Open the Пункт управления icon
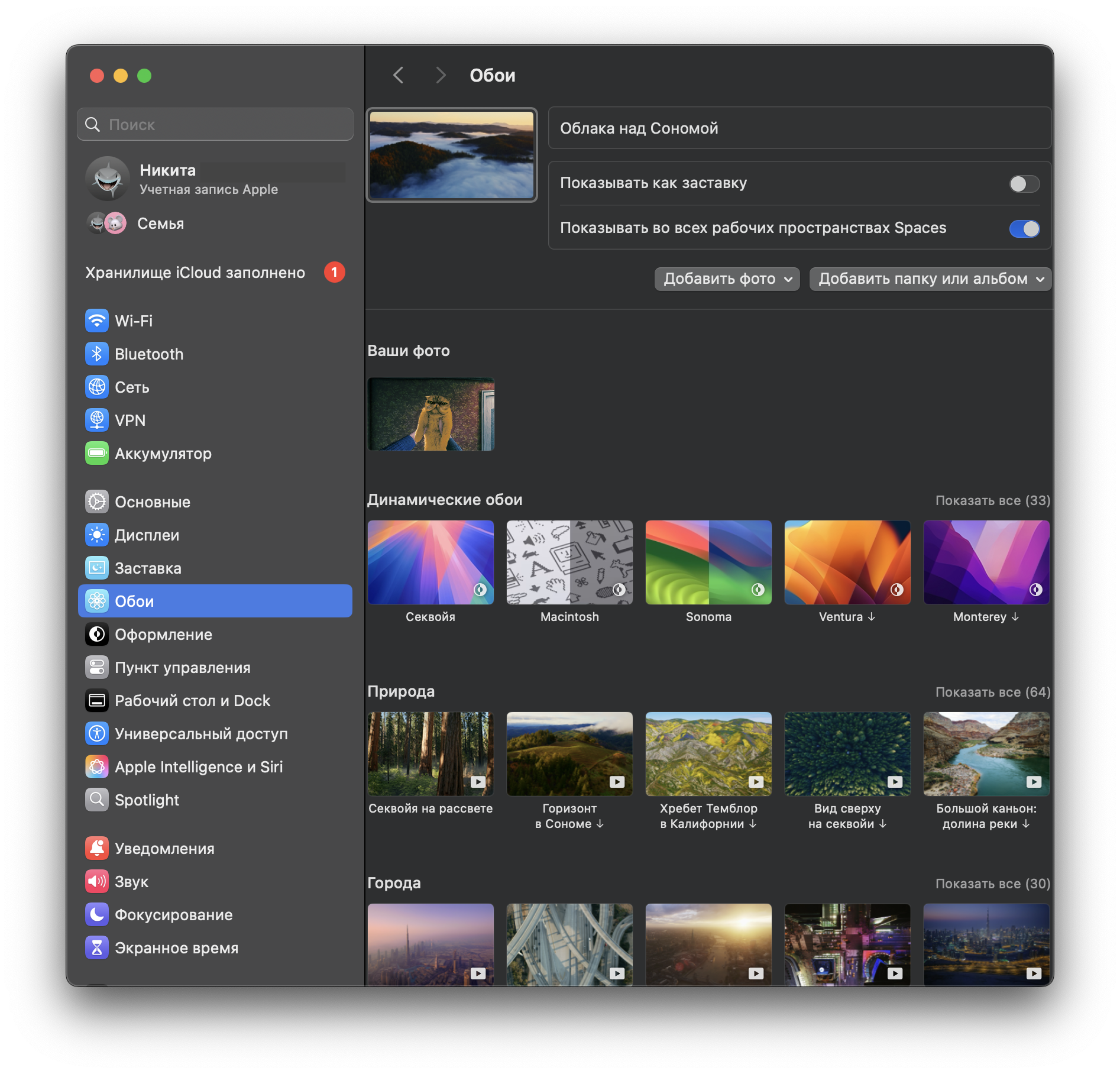This screenshot has width=1120, height=1074. point(97,668)
